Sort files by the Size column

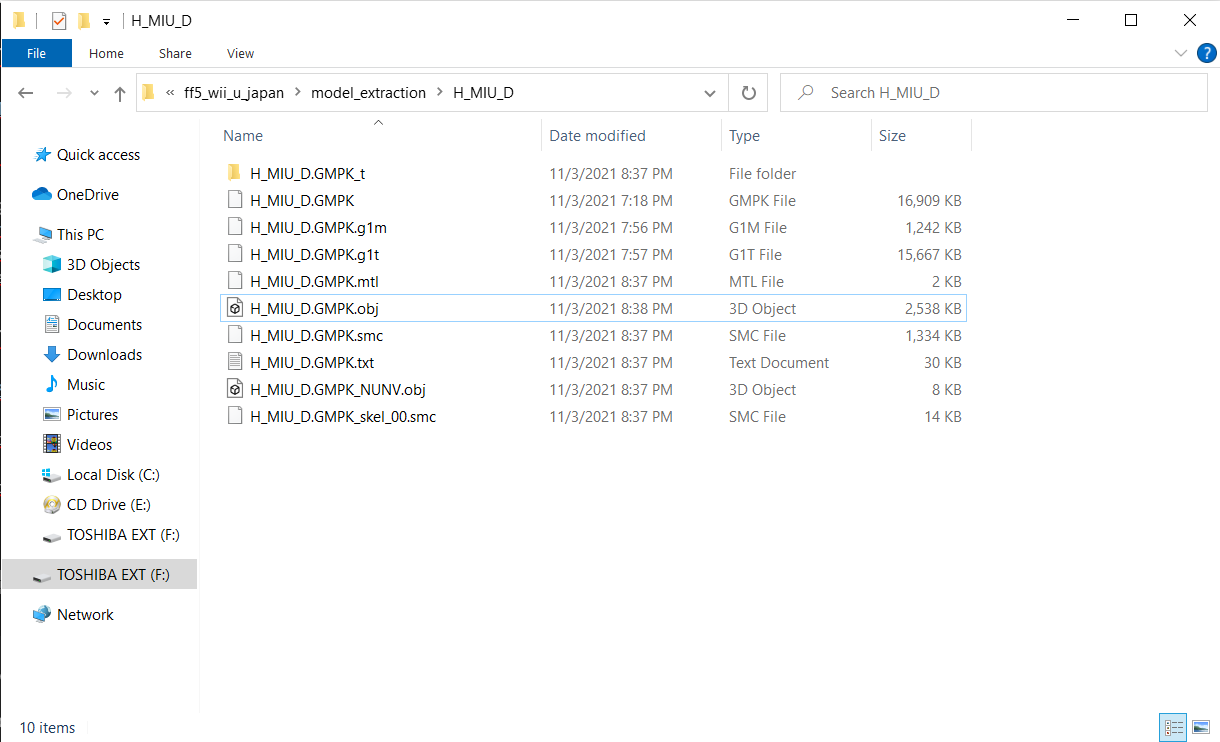pos(892,136)
